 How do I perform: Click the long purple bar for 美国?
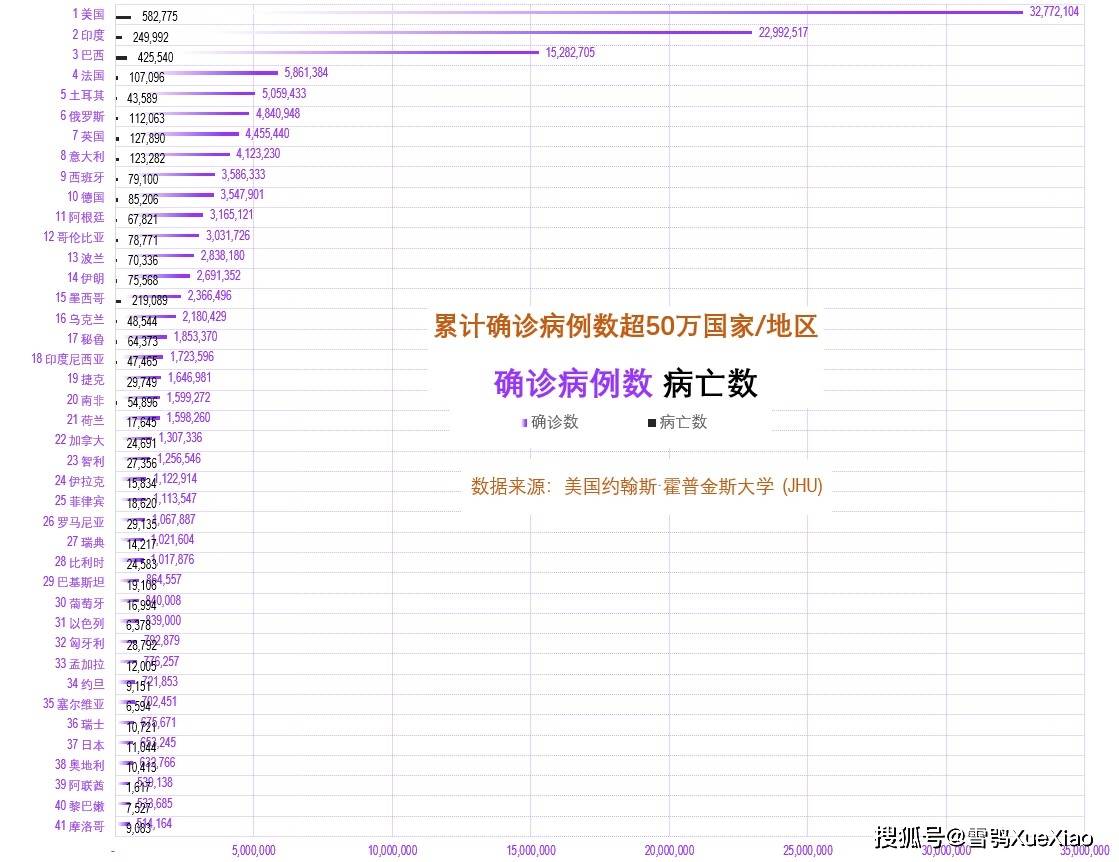[x=569, y=12]
